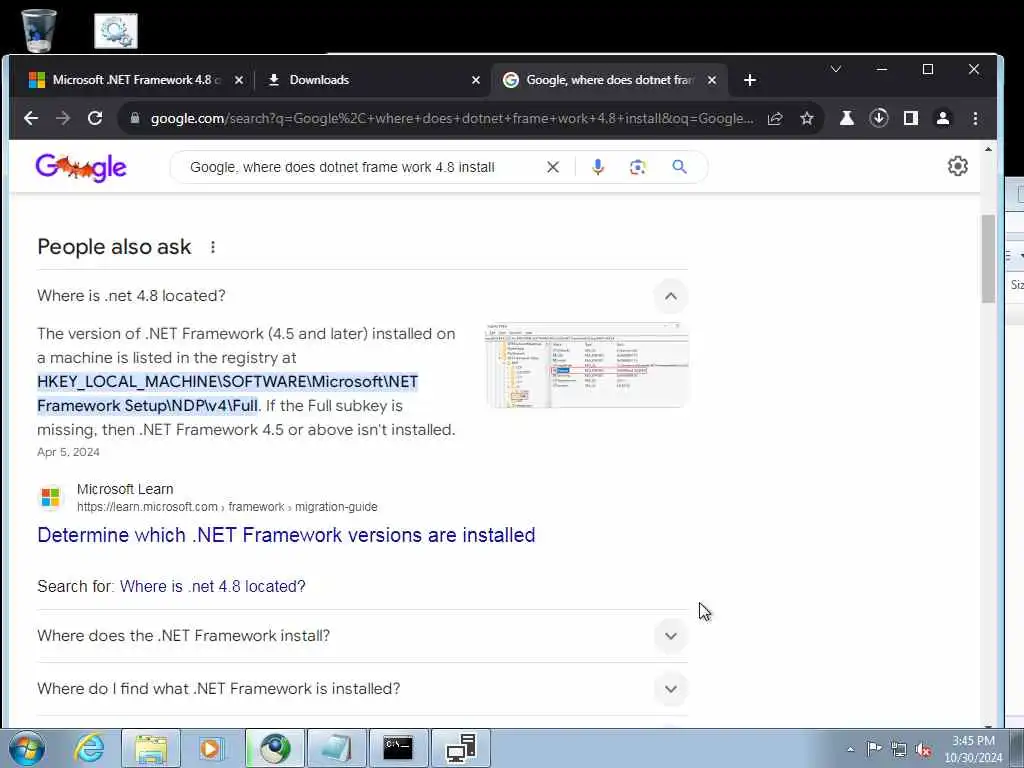Click the page vertical scrollbar thumb
Screen dimensions: 1024x768
(x=988, y=259)
